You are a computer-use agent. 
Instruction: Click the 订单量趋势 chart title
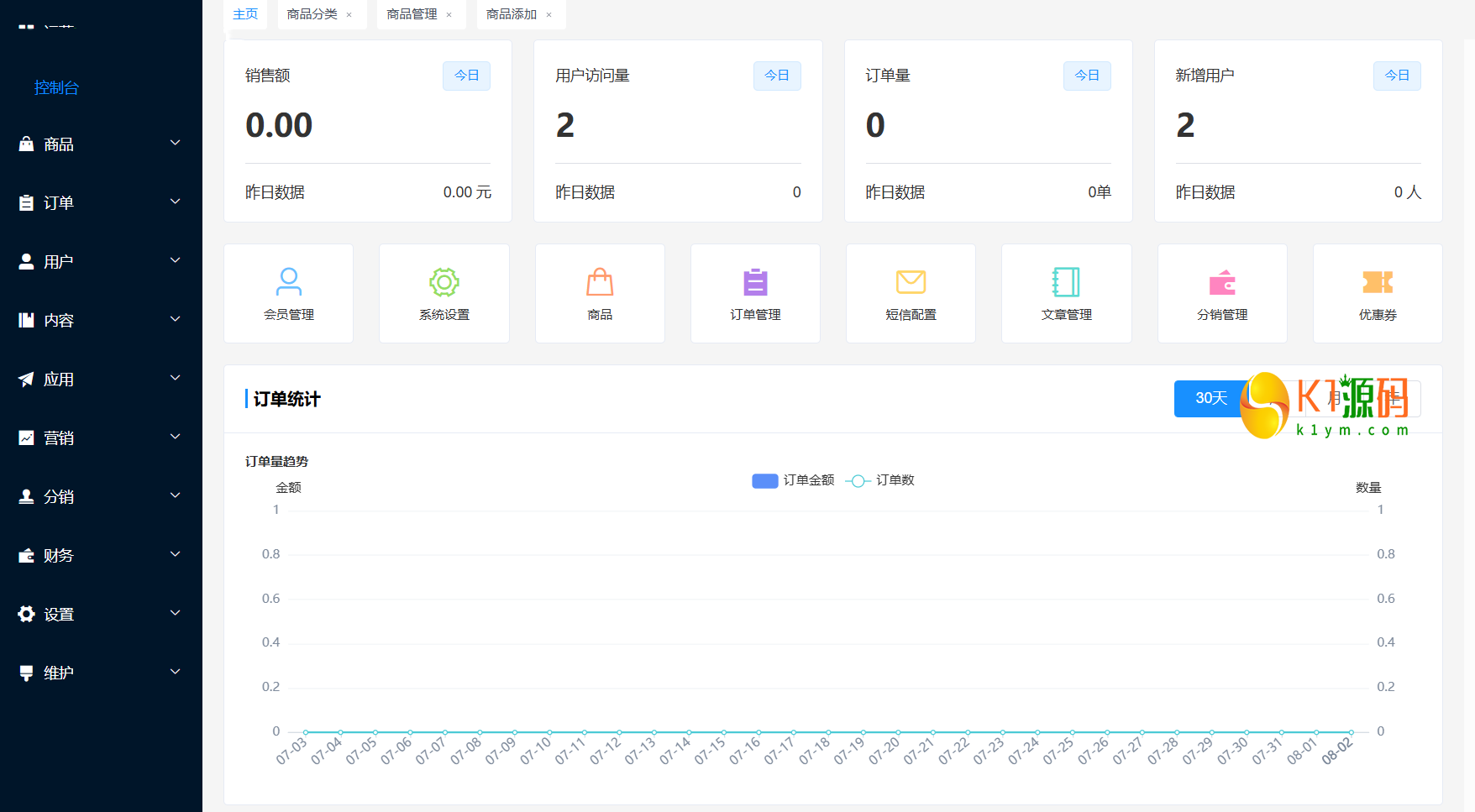(276, 461)
